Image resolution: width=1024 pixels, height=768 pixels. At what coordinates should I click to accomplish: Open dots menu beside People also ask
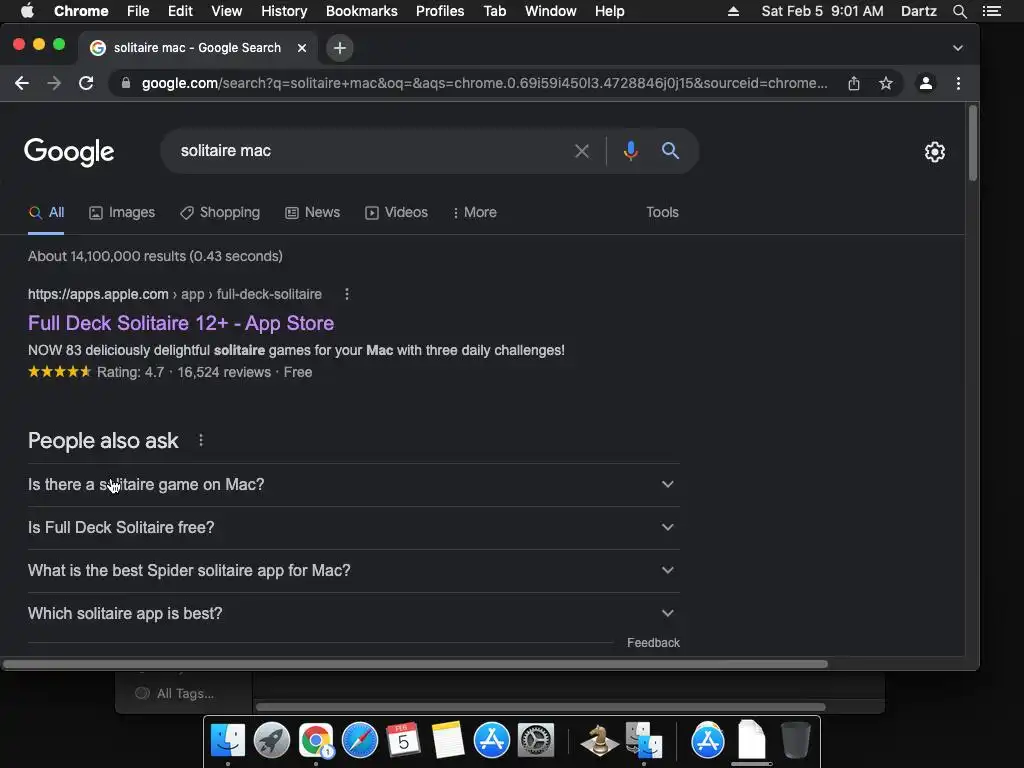pos(201,440)
